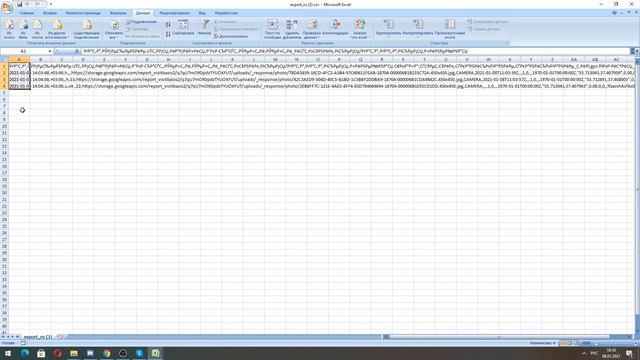Click the Office button
640x360 pixels.
coord(7,7)
